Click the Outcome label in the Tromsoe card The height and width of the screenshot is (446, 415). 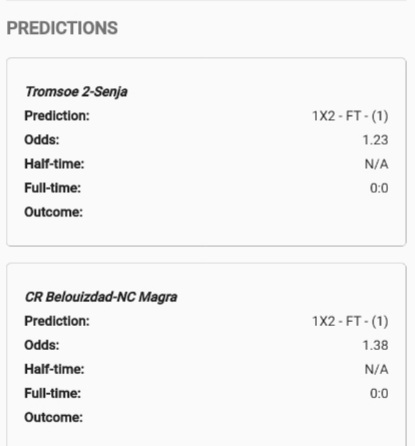click(x=53, y=212)
